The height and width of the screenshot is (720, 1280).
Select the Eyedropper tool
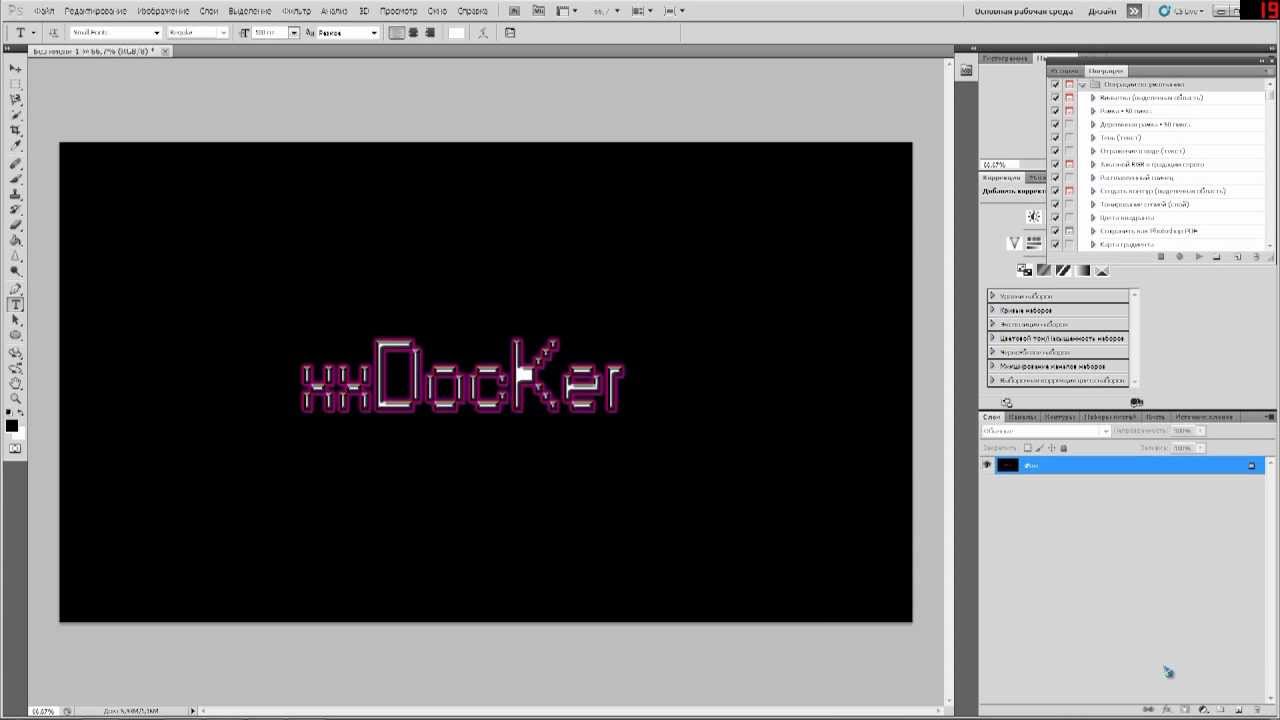(15, 146)
